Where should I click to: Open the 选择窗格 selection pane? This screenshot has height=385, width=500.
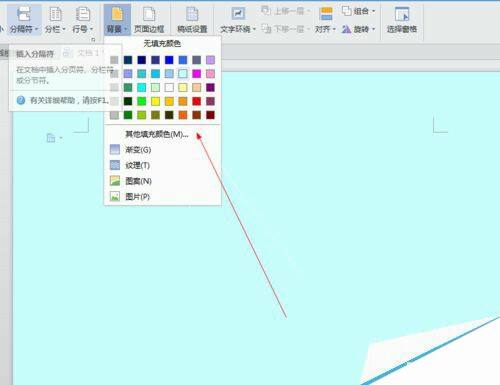402,20
